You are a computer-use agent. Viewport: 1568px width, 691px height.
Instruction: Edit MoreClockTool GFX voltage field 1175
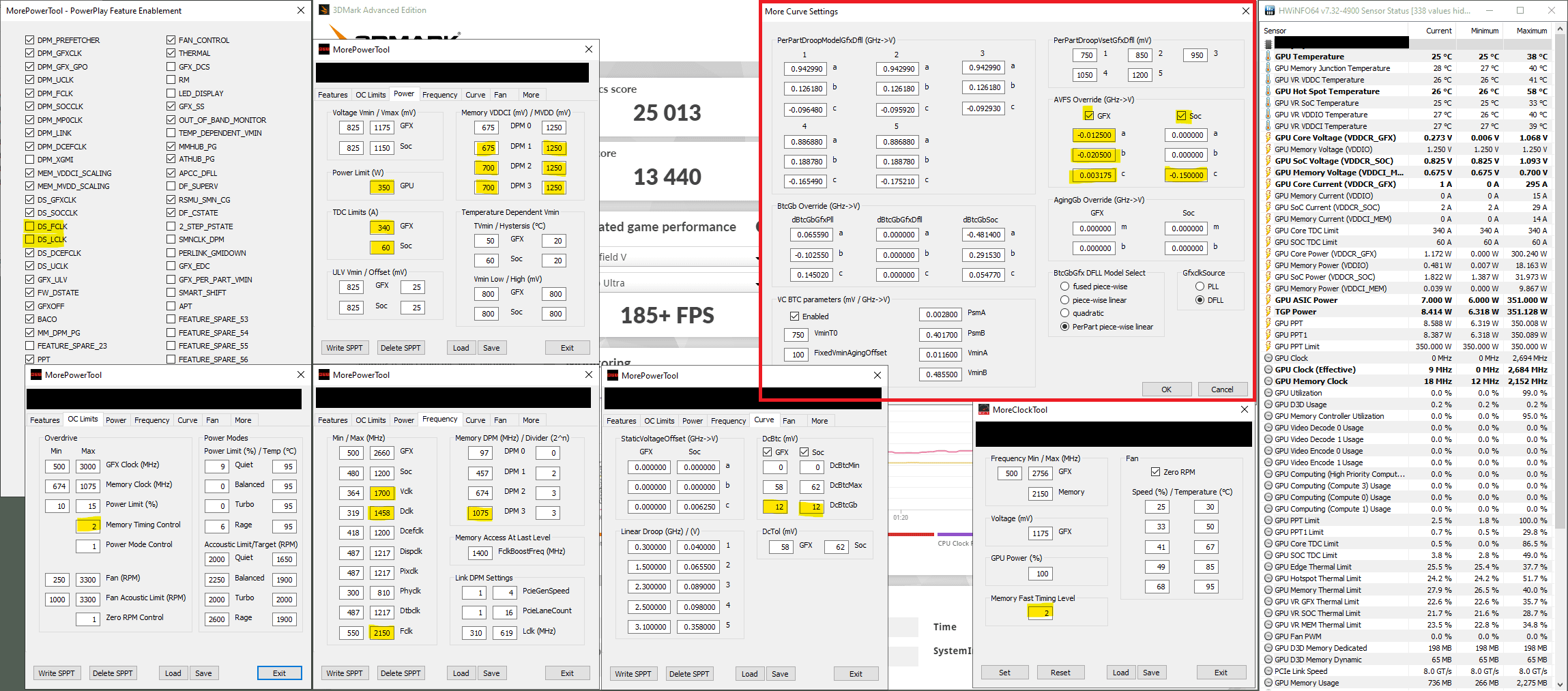pyautogui.click(x=1040, y=533)
